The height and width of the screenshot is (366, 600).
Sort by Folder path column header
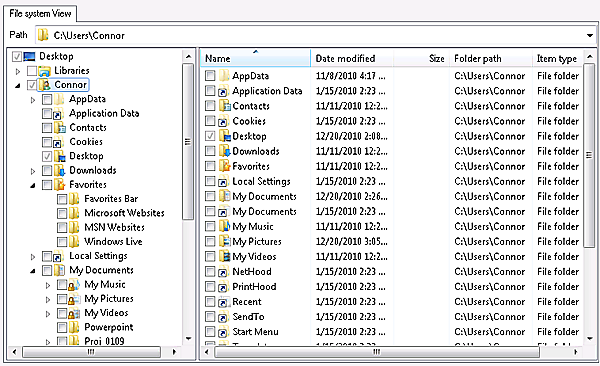[491, 58]
